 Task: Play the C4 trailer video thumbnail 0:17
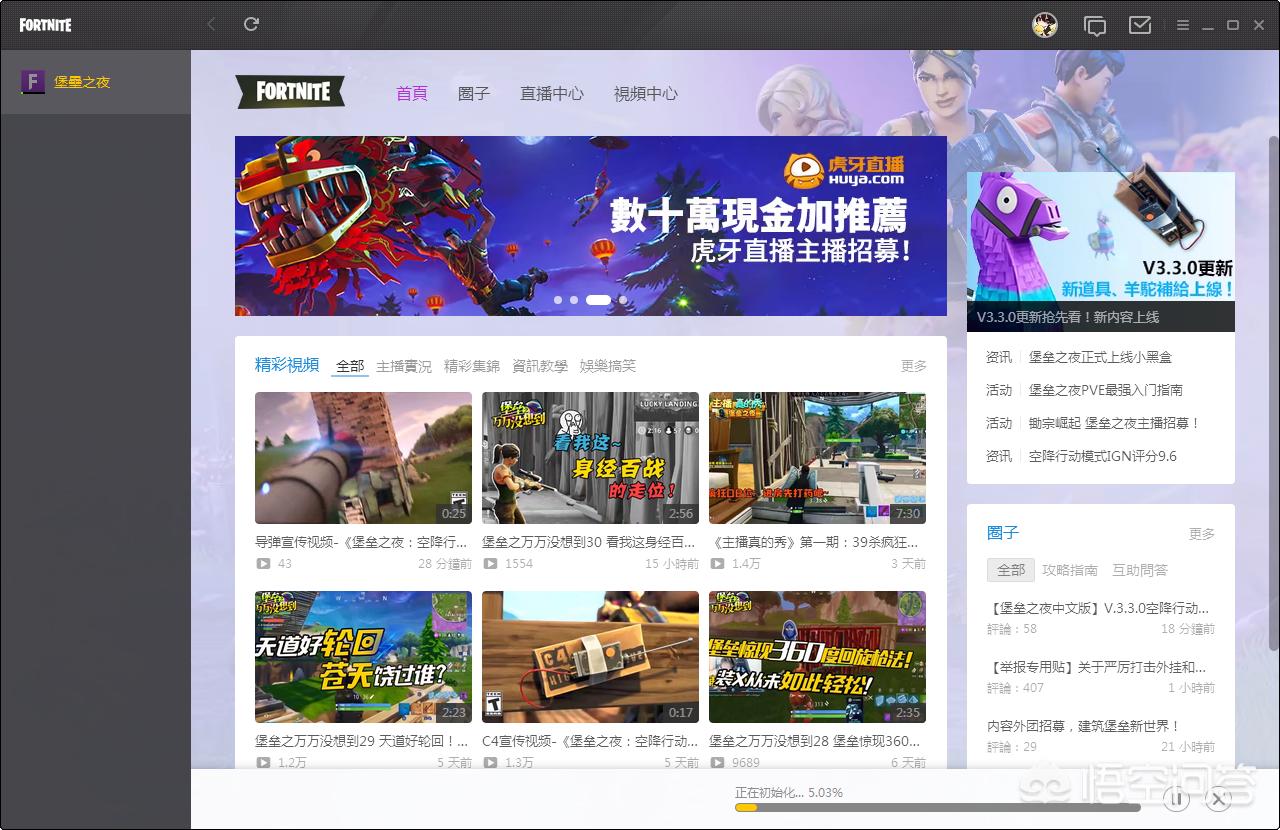click(590, 657)
